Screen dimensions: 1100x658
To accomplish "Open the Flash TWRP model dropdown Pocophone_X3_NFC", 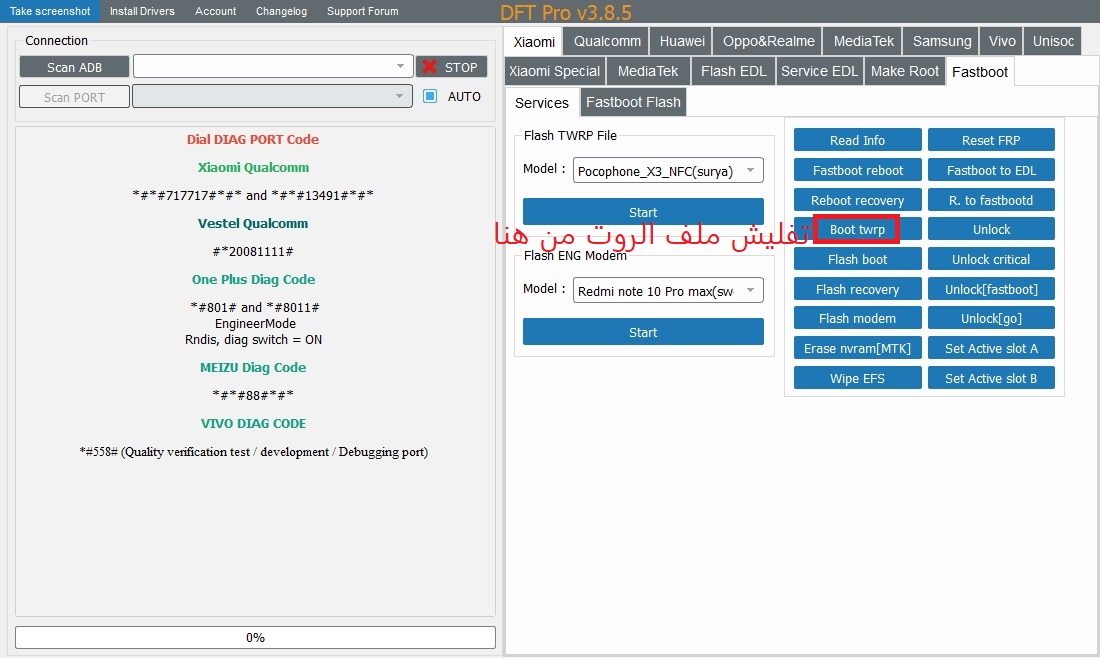I will coord(668,170).
